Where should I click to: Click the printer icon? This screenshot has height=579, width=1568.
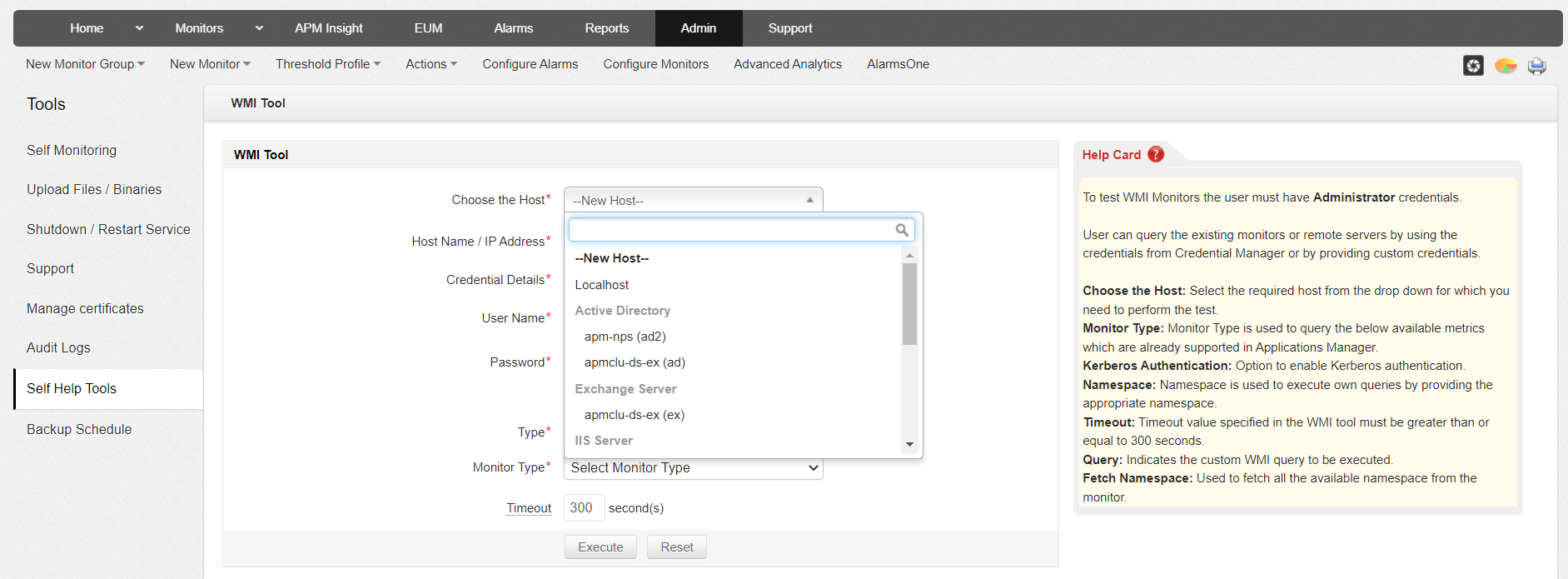point(1536,66)
